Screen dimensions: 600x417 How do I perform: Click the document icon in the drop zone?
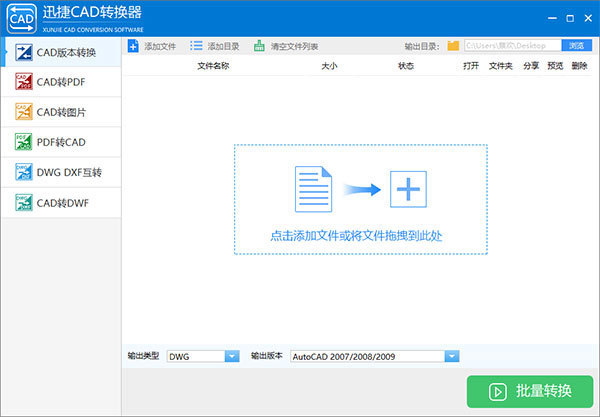tap(313, 189)
